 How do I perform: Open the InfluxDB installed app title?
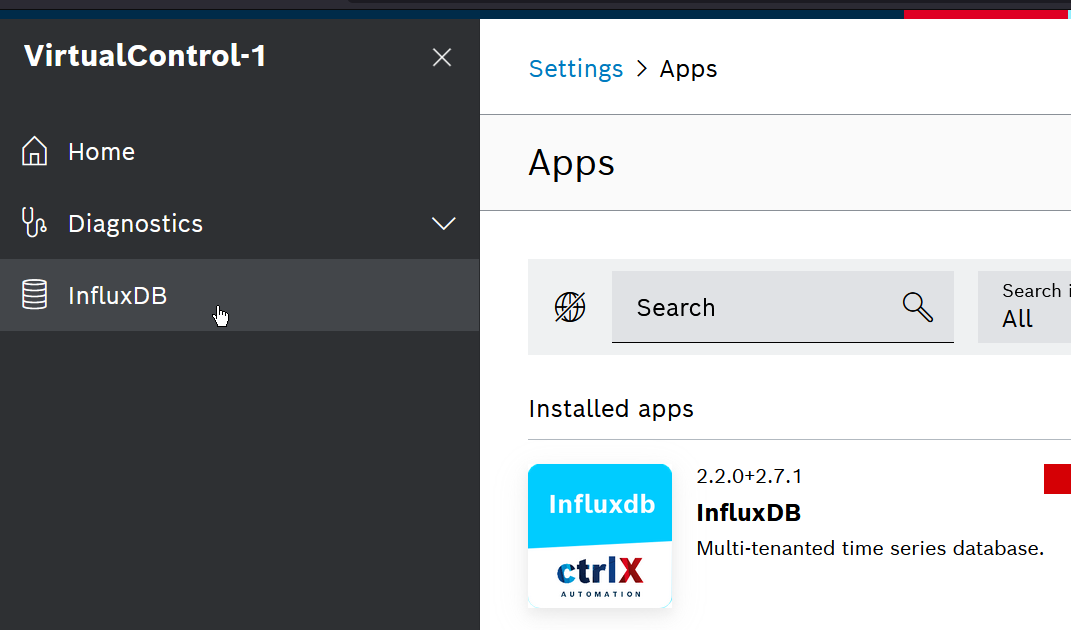click(749, 513)
